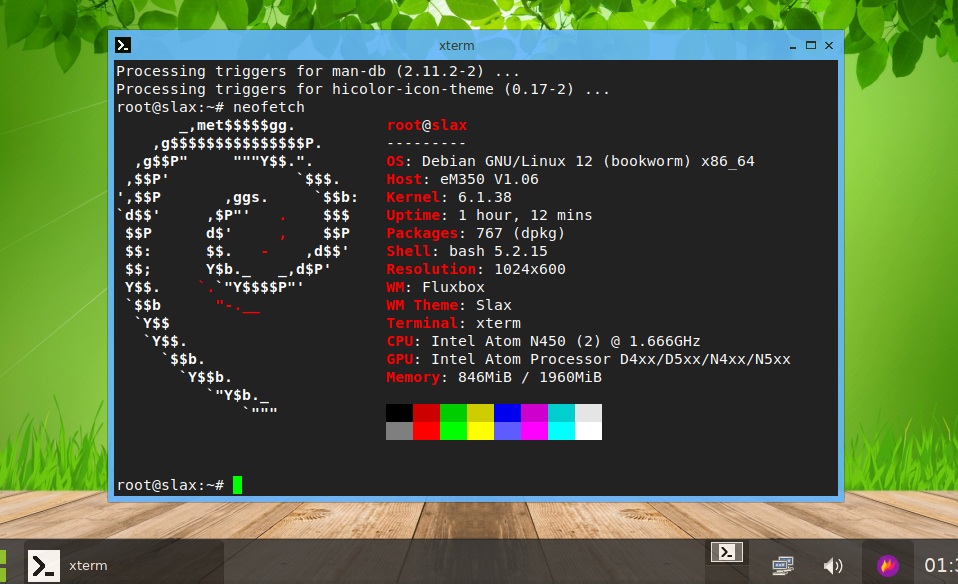The image size is (958, 584).
Task: Click the small terminal workspace pager icon
Action: tap(726, 552)
